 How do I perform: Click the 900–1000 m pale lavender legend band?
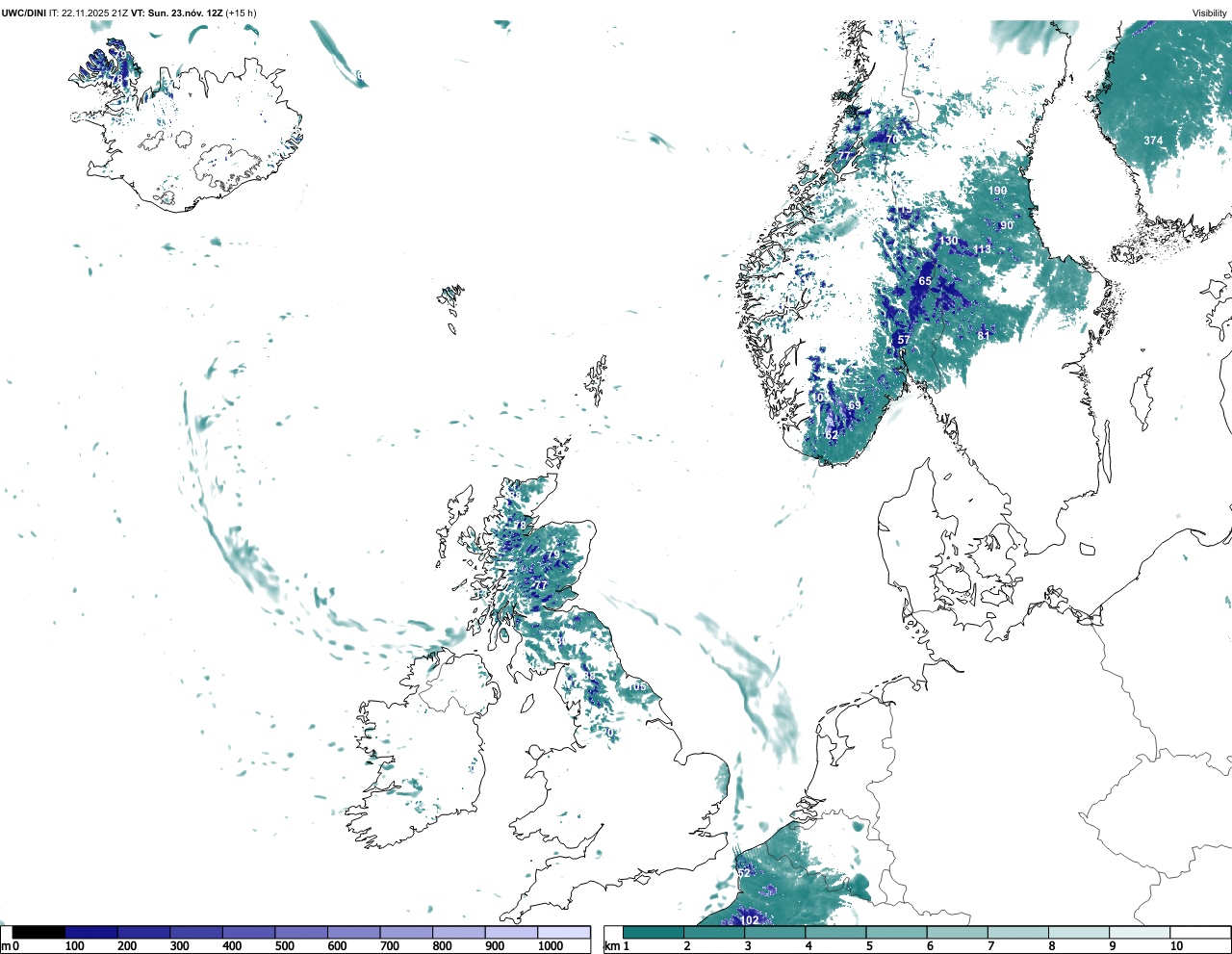(511, 933)
